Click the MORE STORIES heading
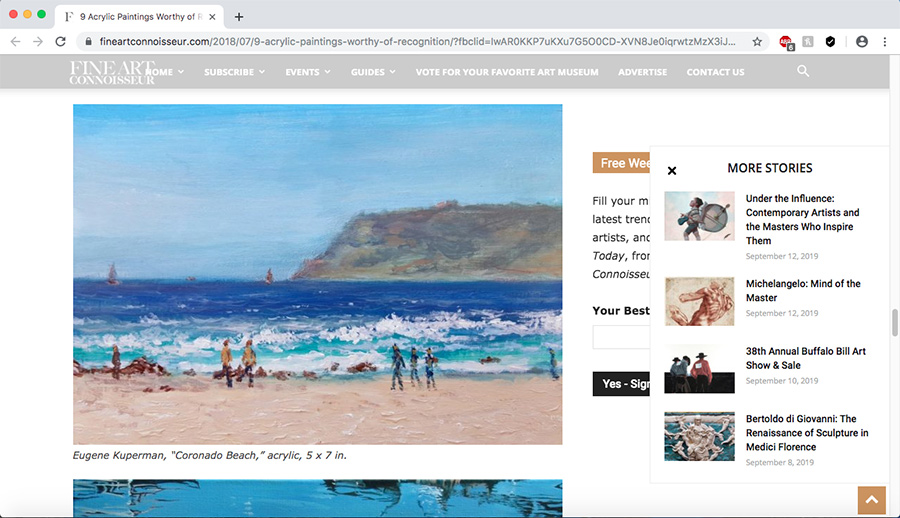 [770, 168]
